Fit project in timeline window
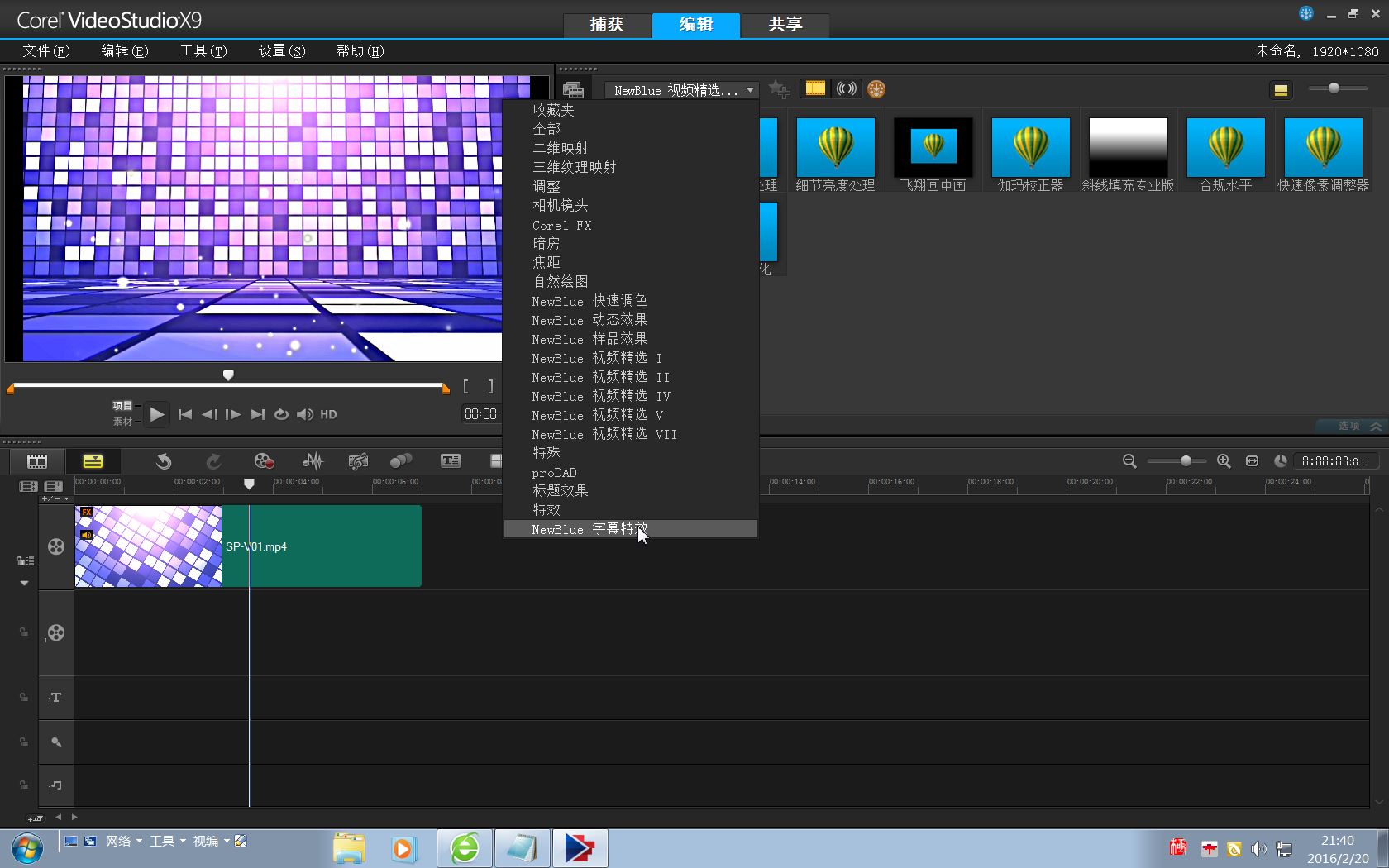Image resolution: width=1389 pixels, height=868 pixels. [1252, 461]
